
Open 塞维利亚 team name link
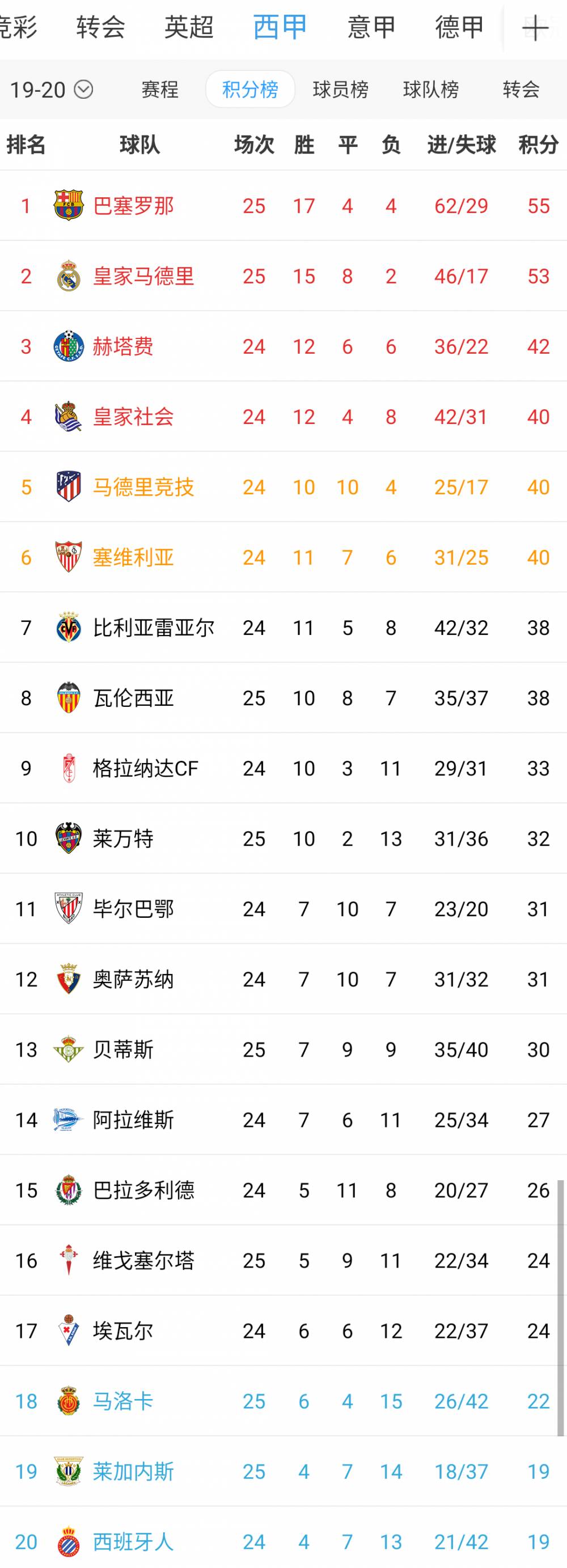click(133, 558)
